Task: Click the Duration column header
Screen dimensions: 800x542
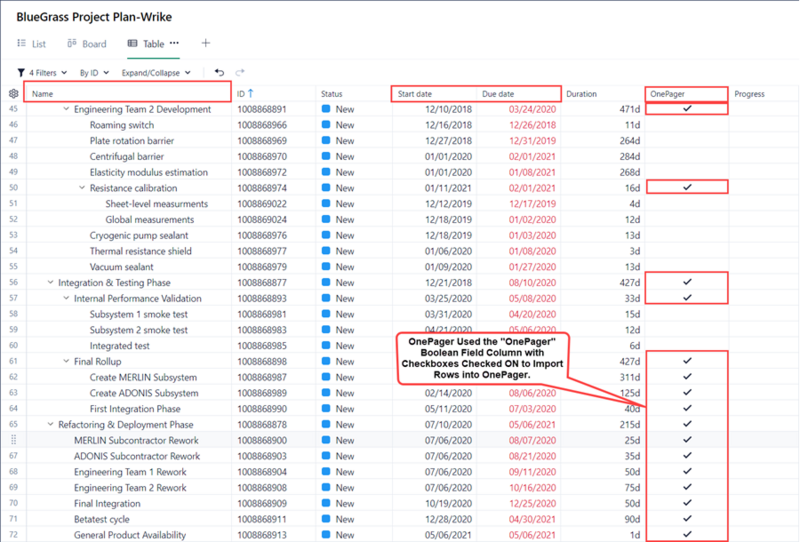Action: 581,94
